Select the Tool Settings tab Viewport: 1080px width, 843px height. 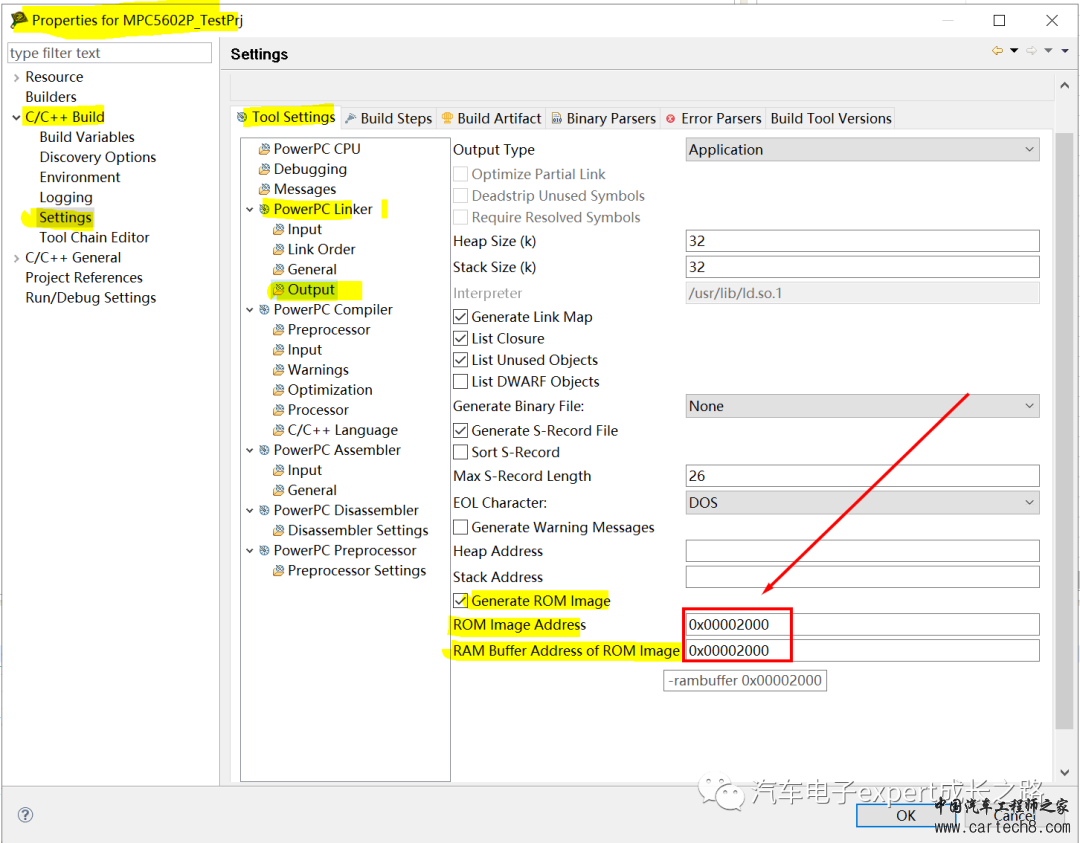[x=286, y=117]
